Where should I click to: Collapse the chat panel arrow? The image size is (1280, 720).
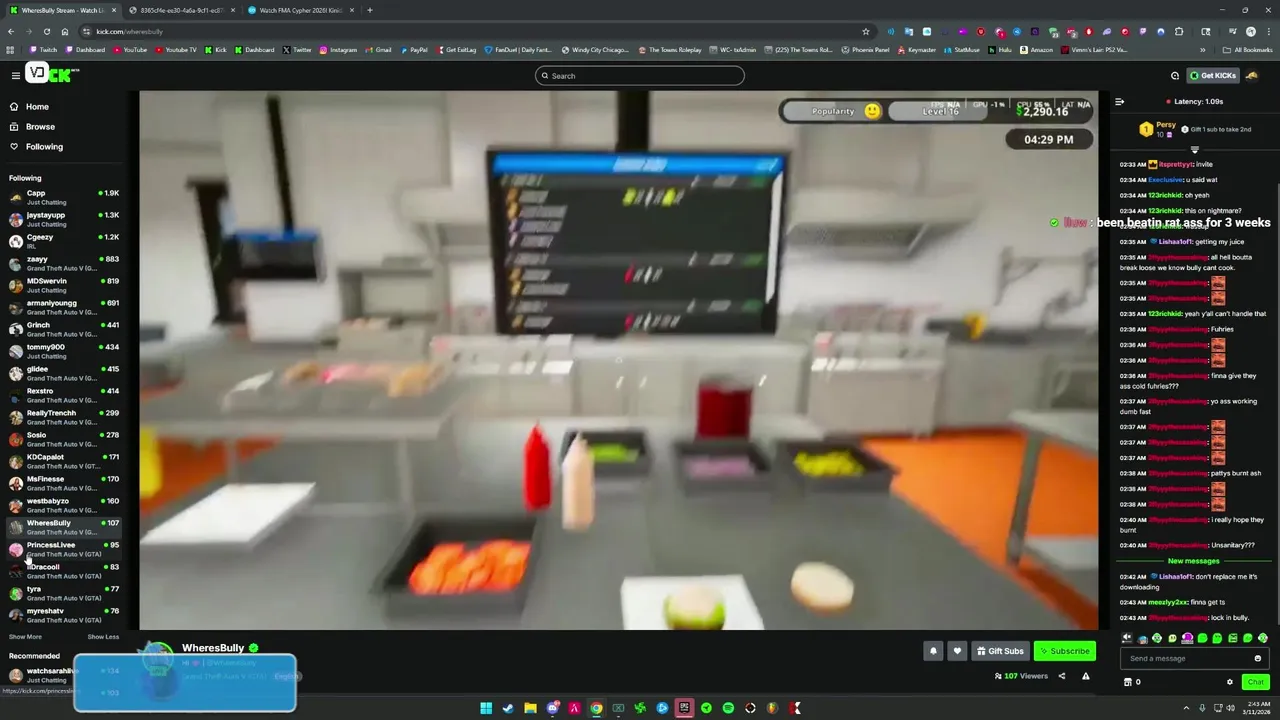pos(1119,101)
